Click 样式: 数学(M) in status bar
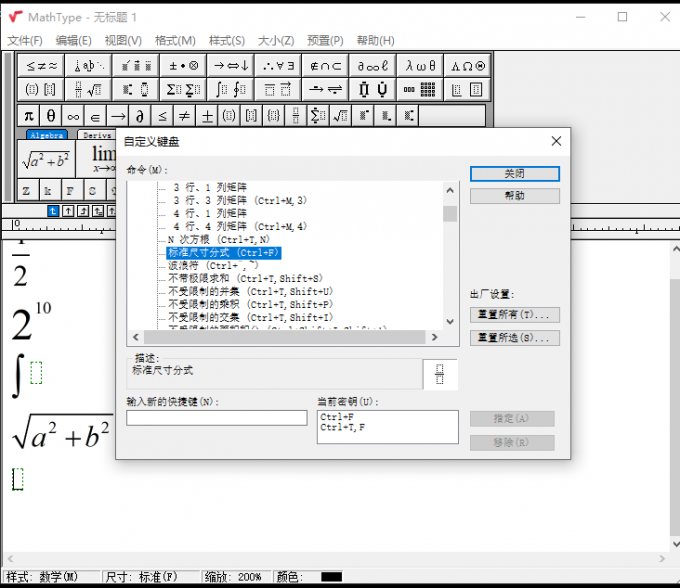This screenshot has height=588, width=680. (42, 577)
